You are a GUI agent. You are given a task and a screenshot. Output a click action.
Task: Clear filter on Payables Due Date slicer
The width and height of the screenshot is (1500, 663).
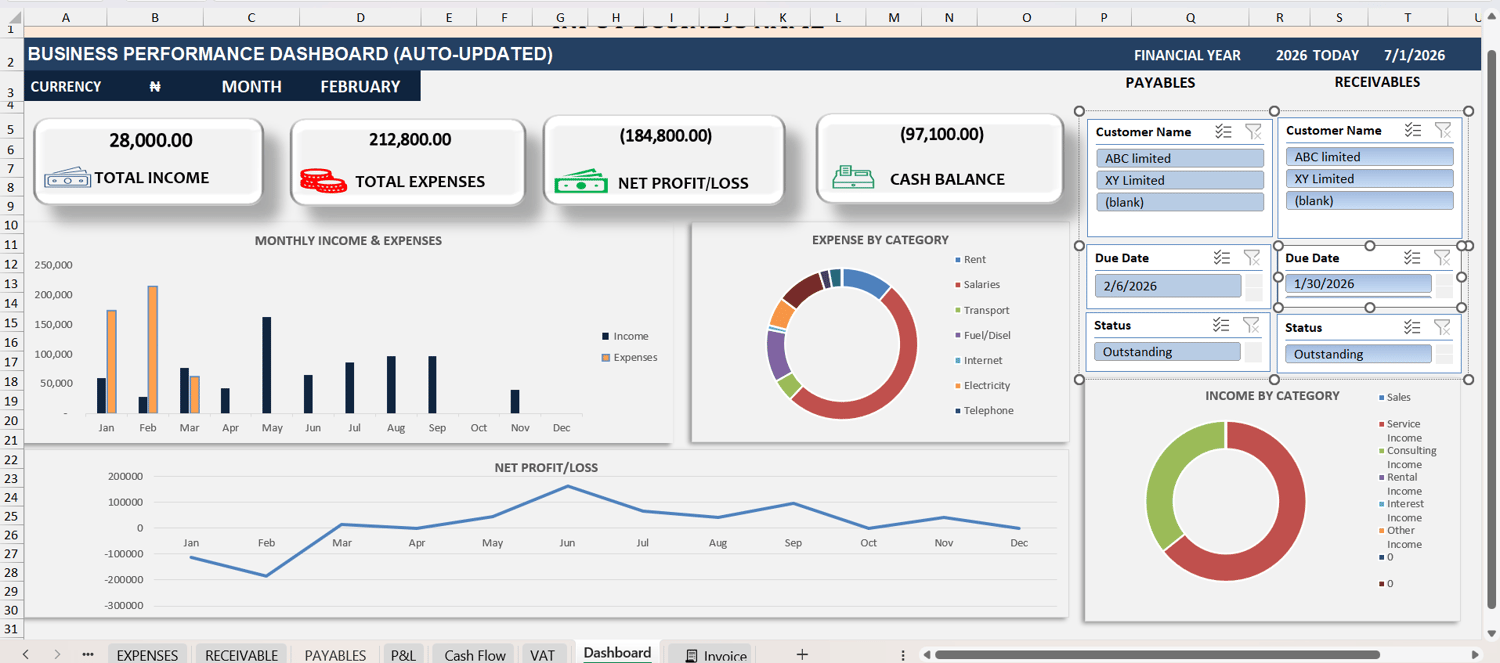click(x=1252, y=257)
